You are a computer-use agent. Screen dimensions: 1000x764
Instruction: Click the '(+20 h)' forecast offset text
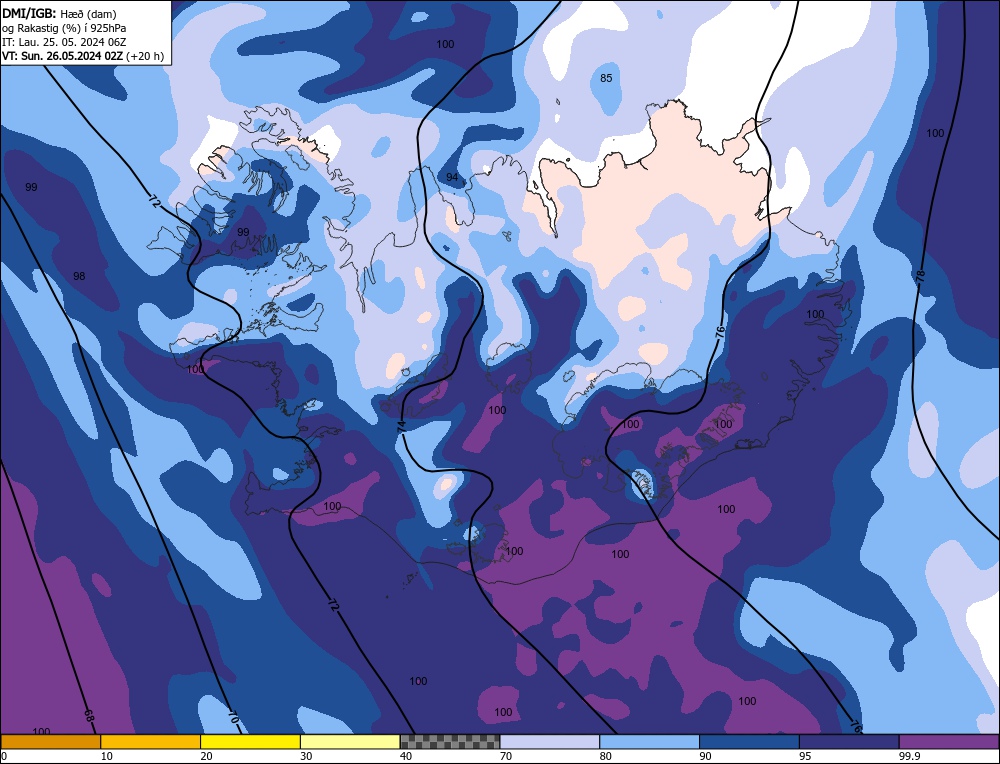pos(145,56)
